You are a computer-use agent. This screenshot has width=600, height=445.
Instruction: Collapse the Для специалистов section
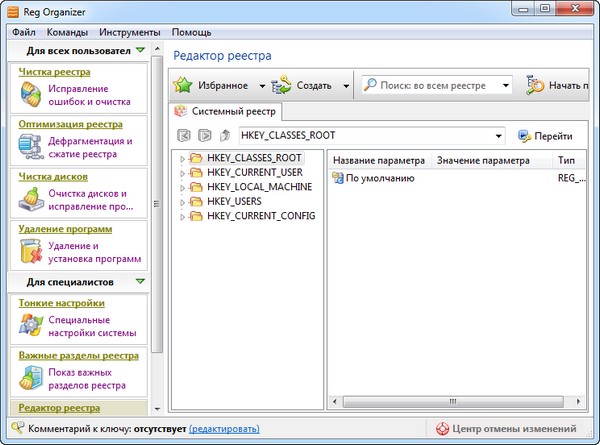point(141,282)
